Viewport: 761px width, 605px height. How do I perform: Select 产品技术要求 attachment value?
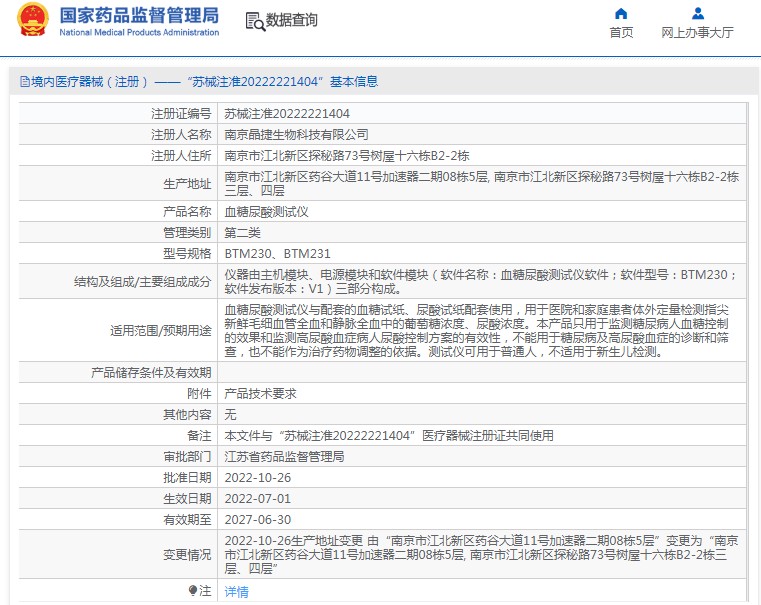(260, 393)
